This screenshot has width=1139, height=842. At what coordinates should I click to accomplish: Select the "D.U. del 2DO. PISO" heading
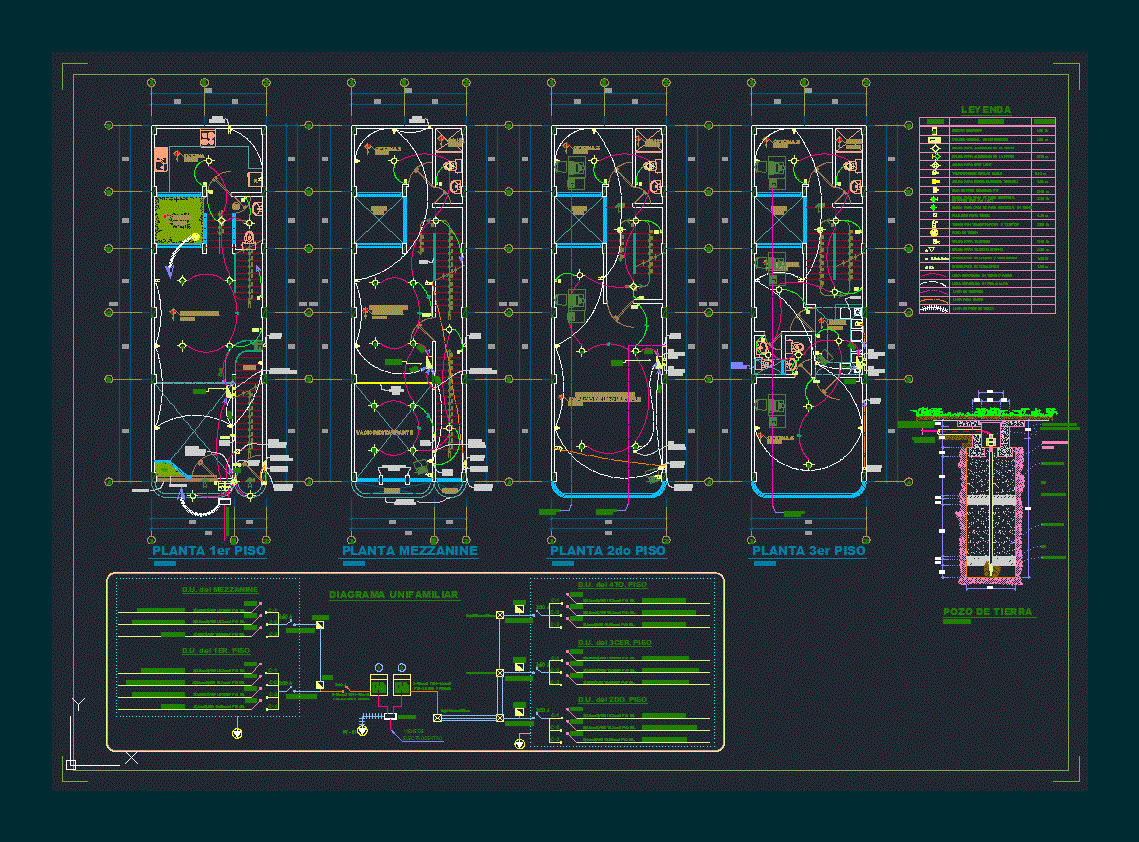point(612,700)
